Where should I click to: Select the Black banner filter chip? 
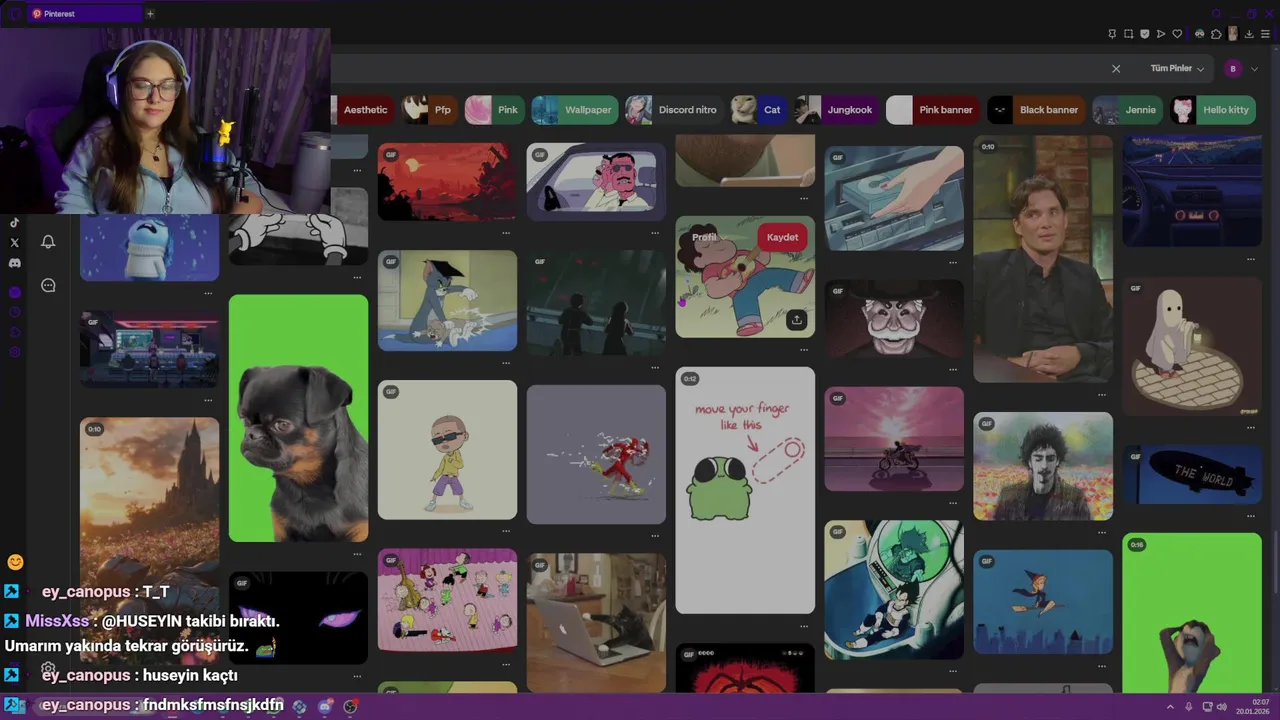pos(1036,110)
